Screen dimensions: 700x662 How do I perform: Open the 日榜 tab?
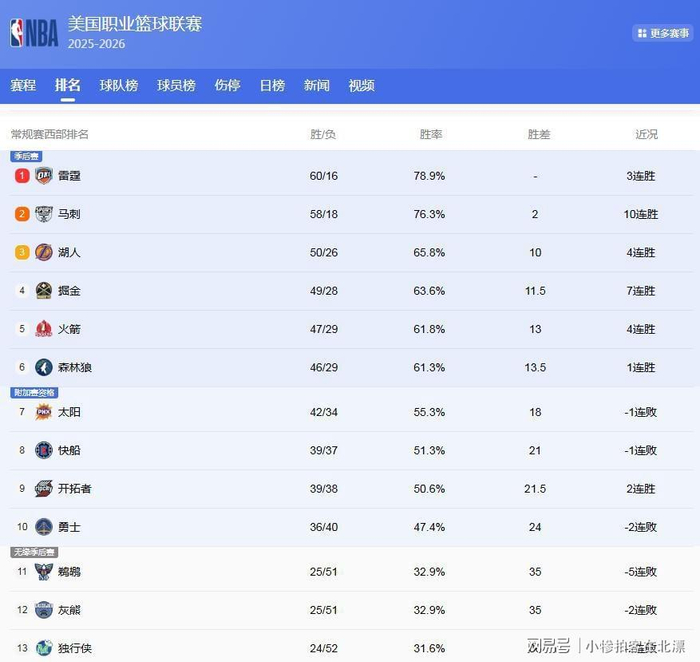(272, 85)
